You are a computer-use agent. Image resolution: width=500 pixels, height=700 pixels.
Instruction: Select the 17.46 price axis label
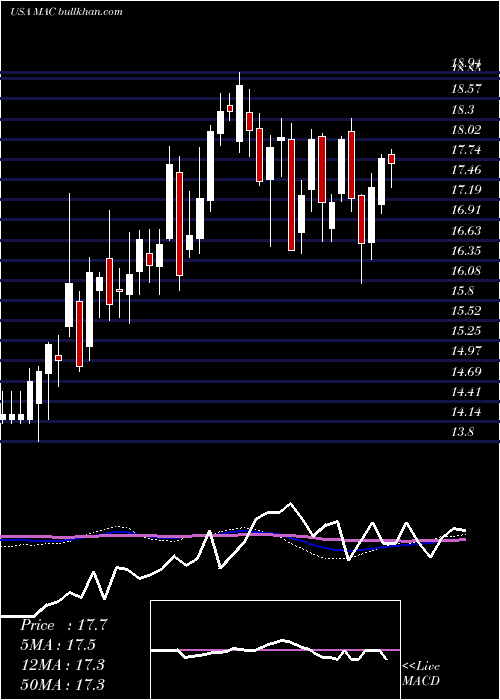pos(466,170)
